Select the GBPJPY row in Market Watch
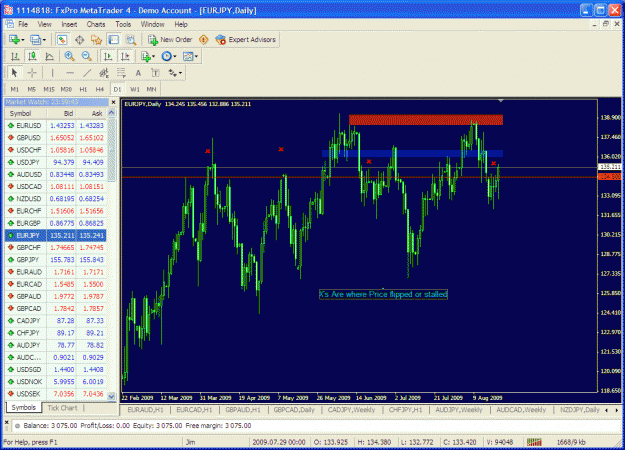The width and height of the screenshot is (625, 450). (x=56, y=259)
